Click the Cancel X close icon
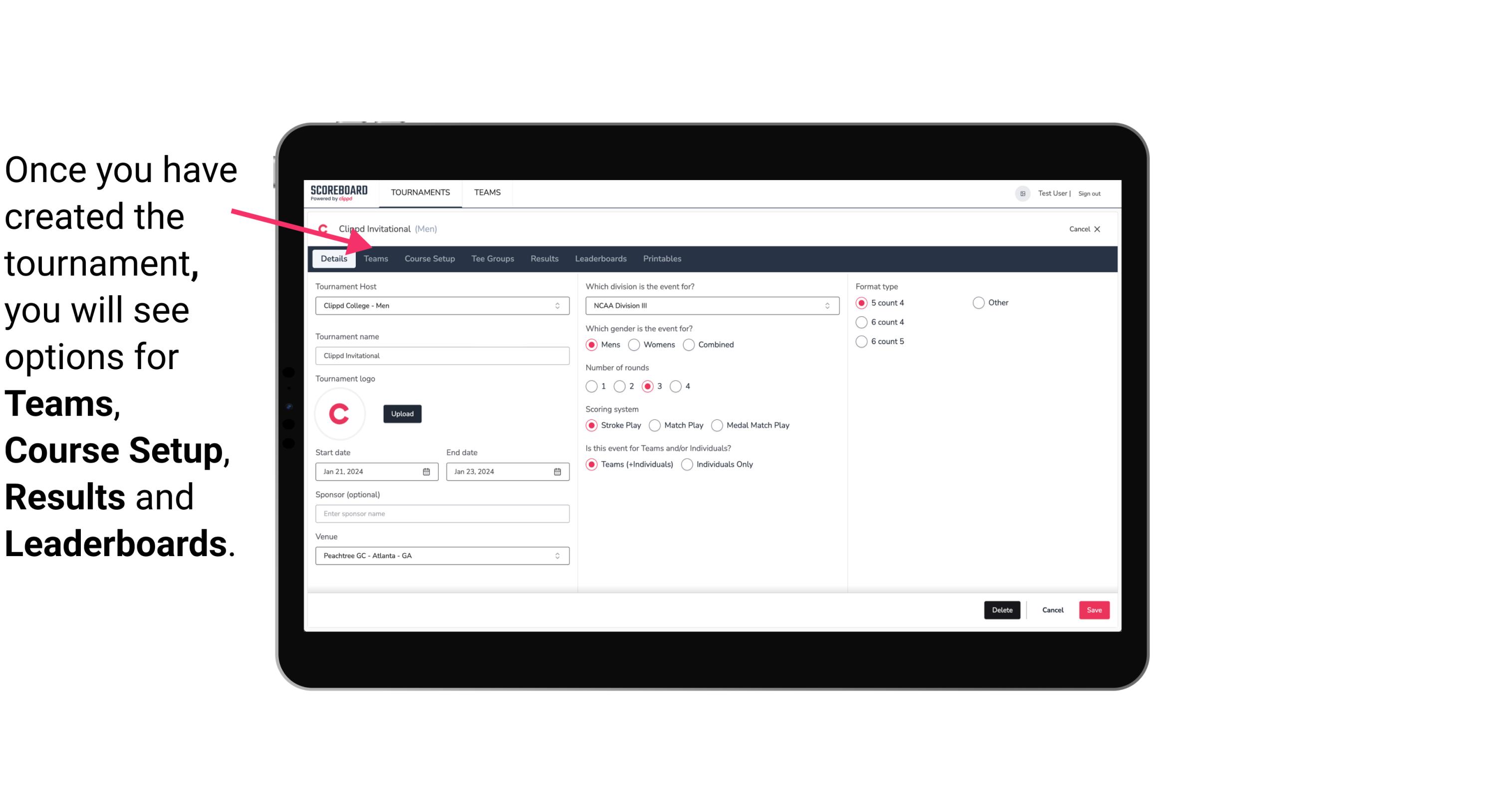Image resolution: width=1510 pixels, height=812 pixels. (1096, 228)
